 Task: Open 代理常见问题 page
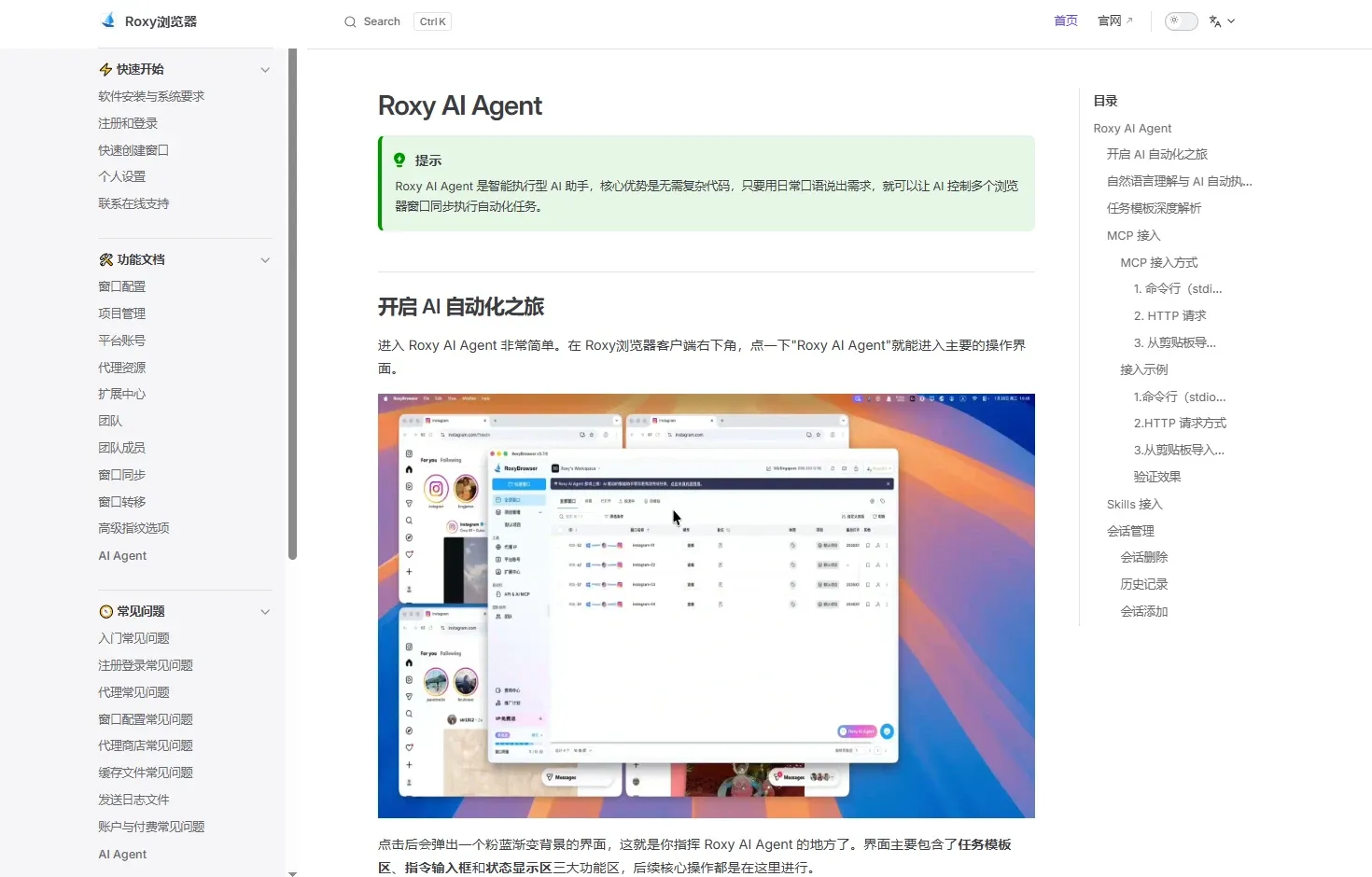pyautogui.click(x=133, y=692)
